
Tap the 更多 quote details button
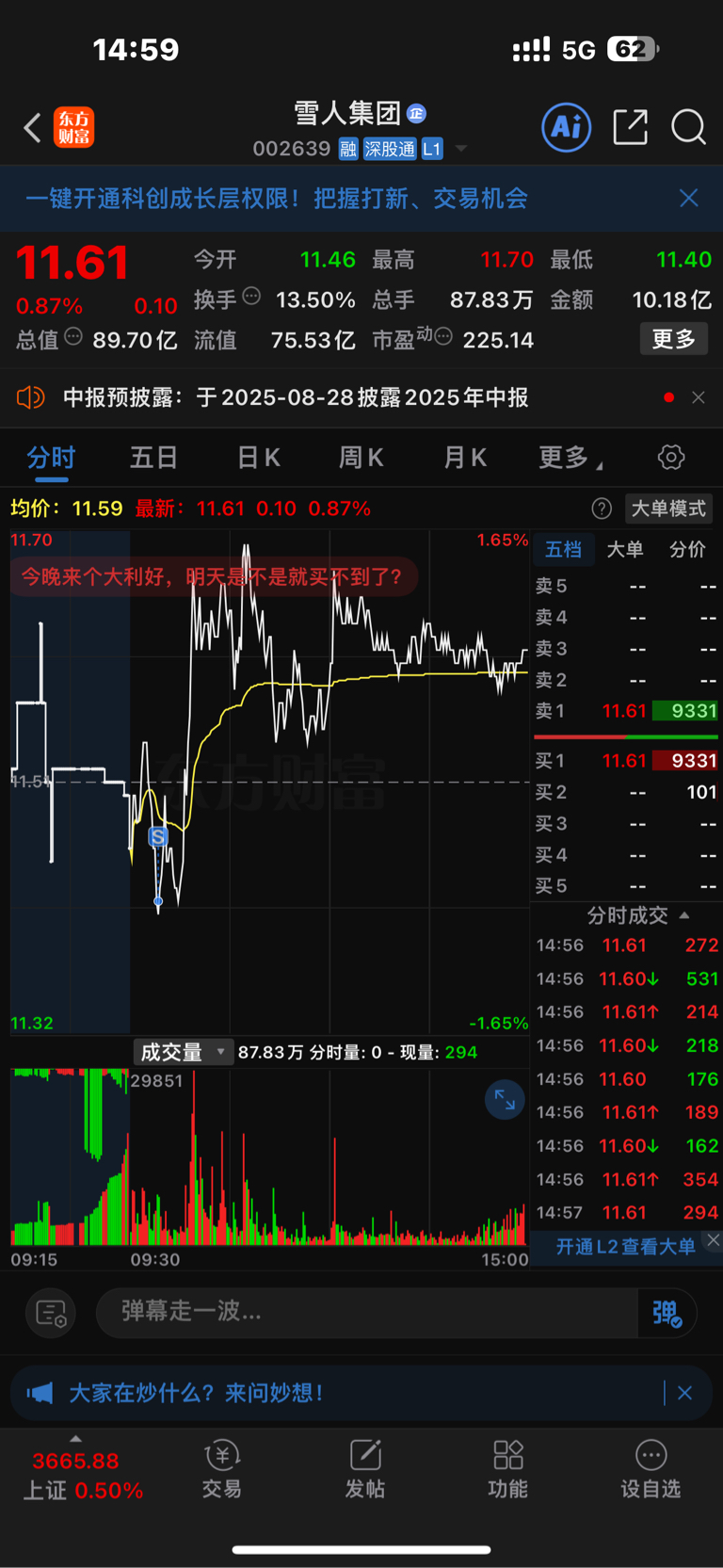(x=674, y=339)
